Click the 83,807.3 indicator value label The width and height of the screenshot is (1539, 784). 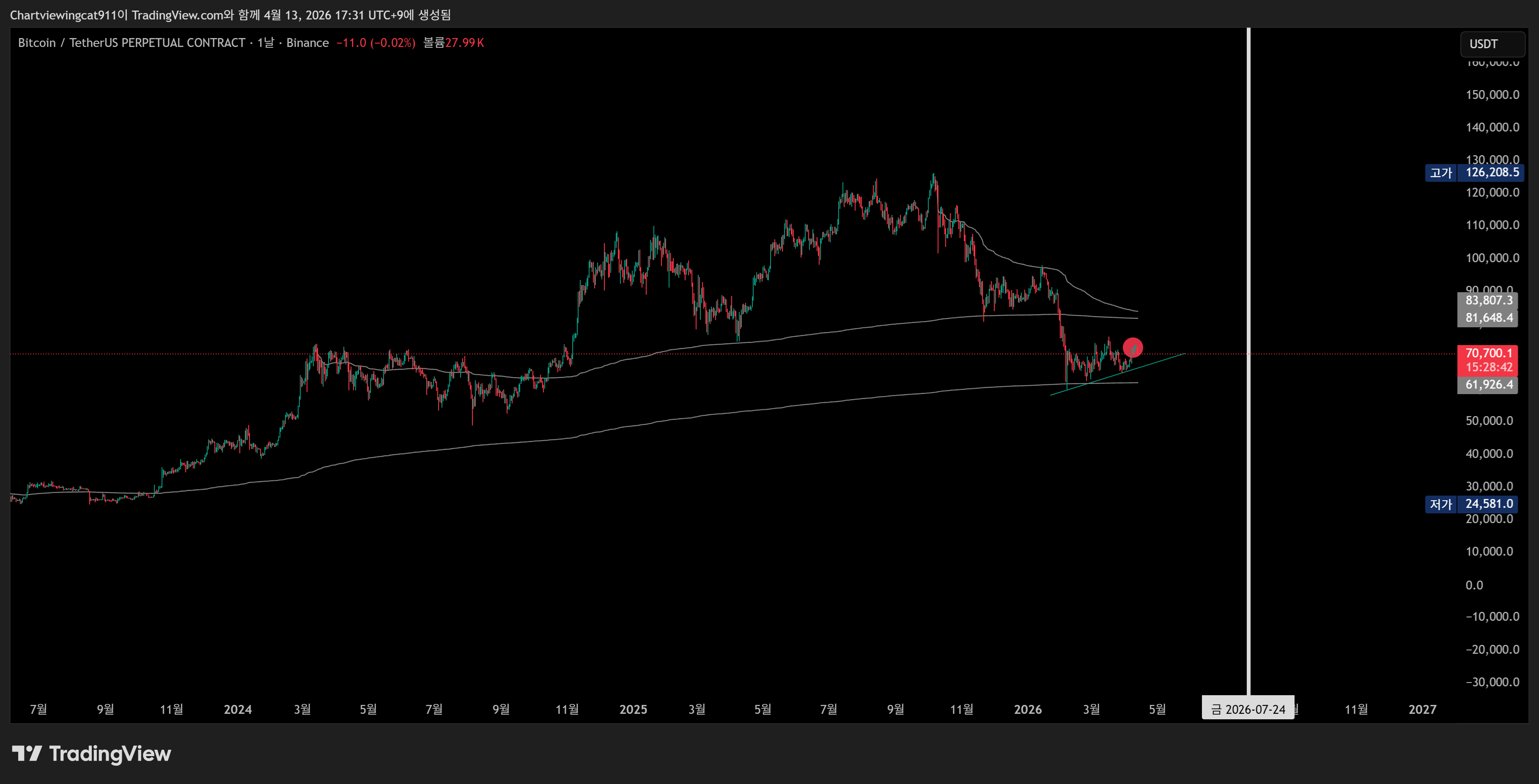pos(1488,301)
